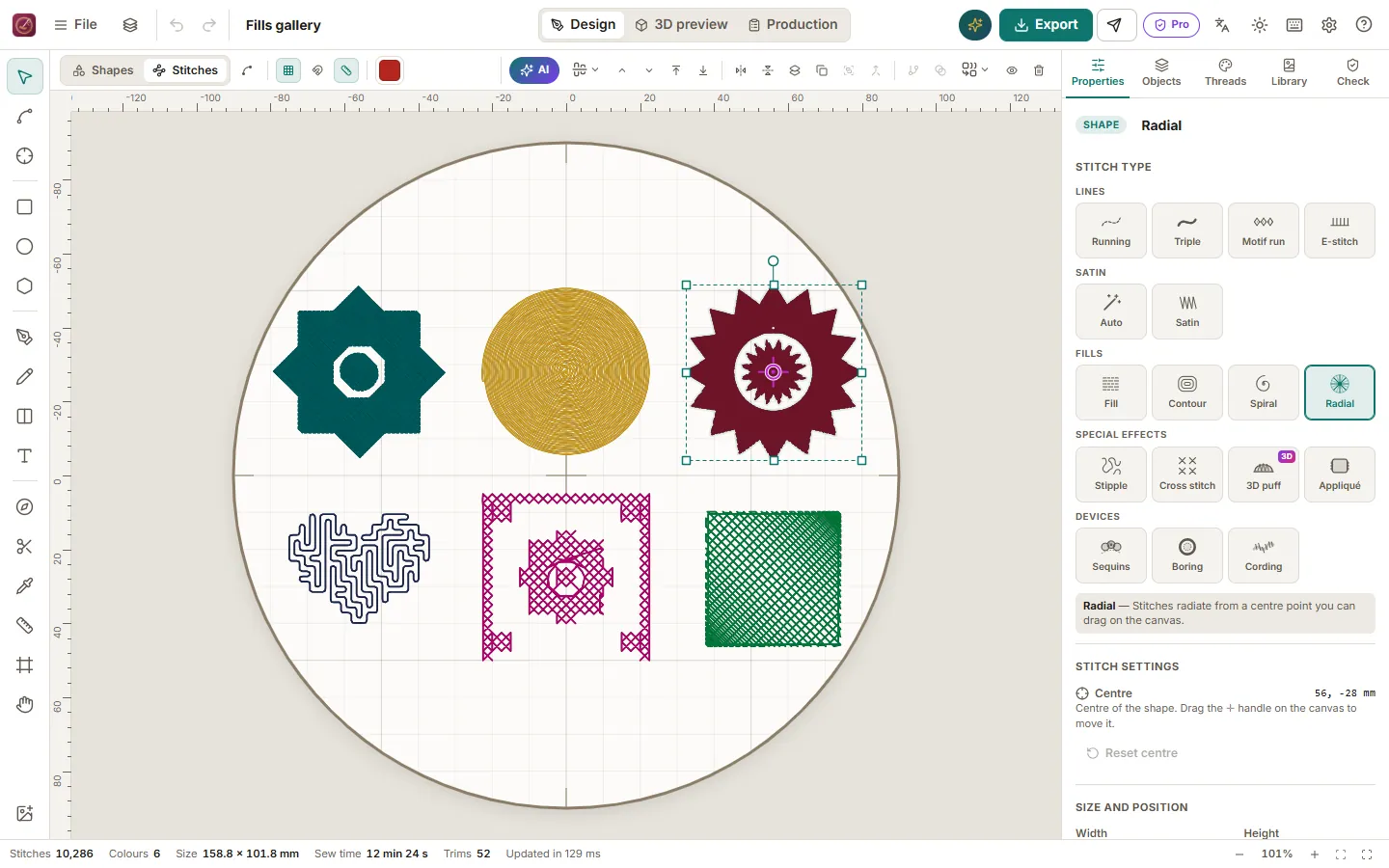Click the undo arrow
This screenshot has height=868, width=1389.
(x=177, y=25)
